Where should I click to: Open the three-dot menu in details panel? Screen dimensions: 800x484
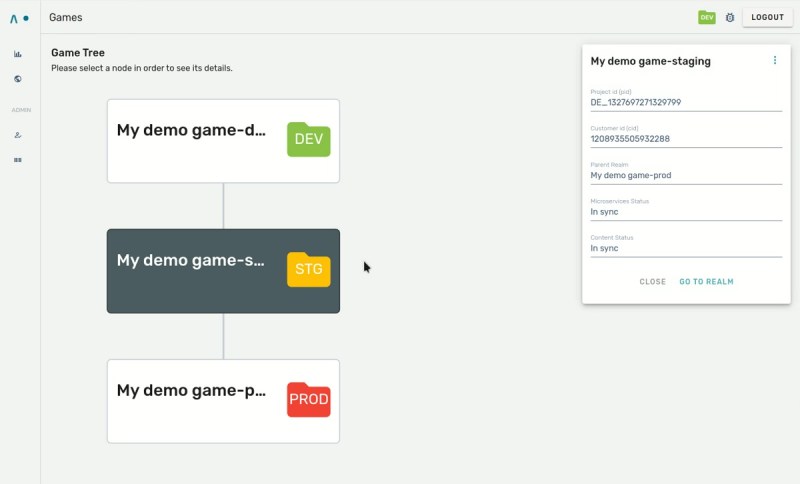click(774, 60)
